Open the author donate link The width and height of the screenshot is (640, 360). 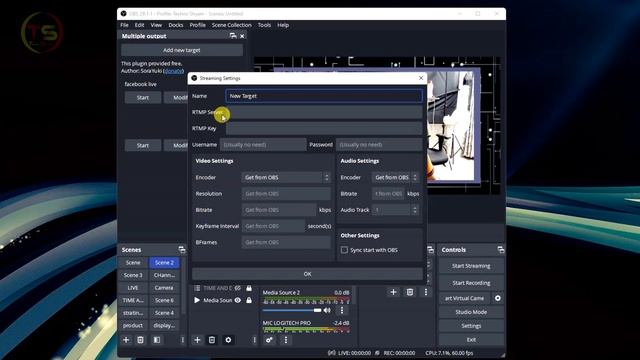pos(173,71)
